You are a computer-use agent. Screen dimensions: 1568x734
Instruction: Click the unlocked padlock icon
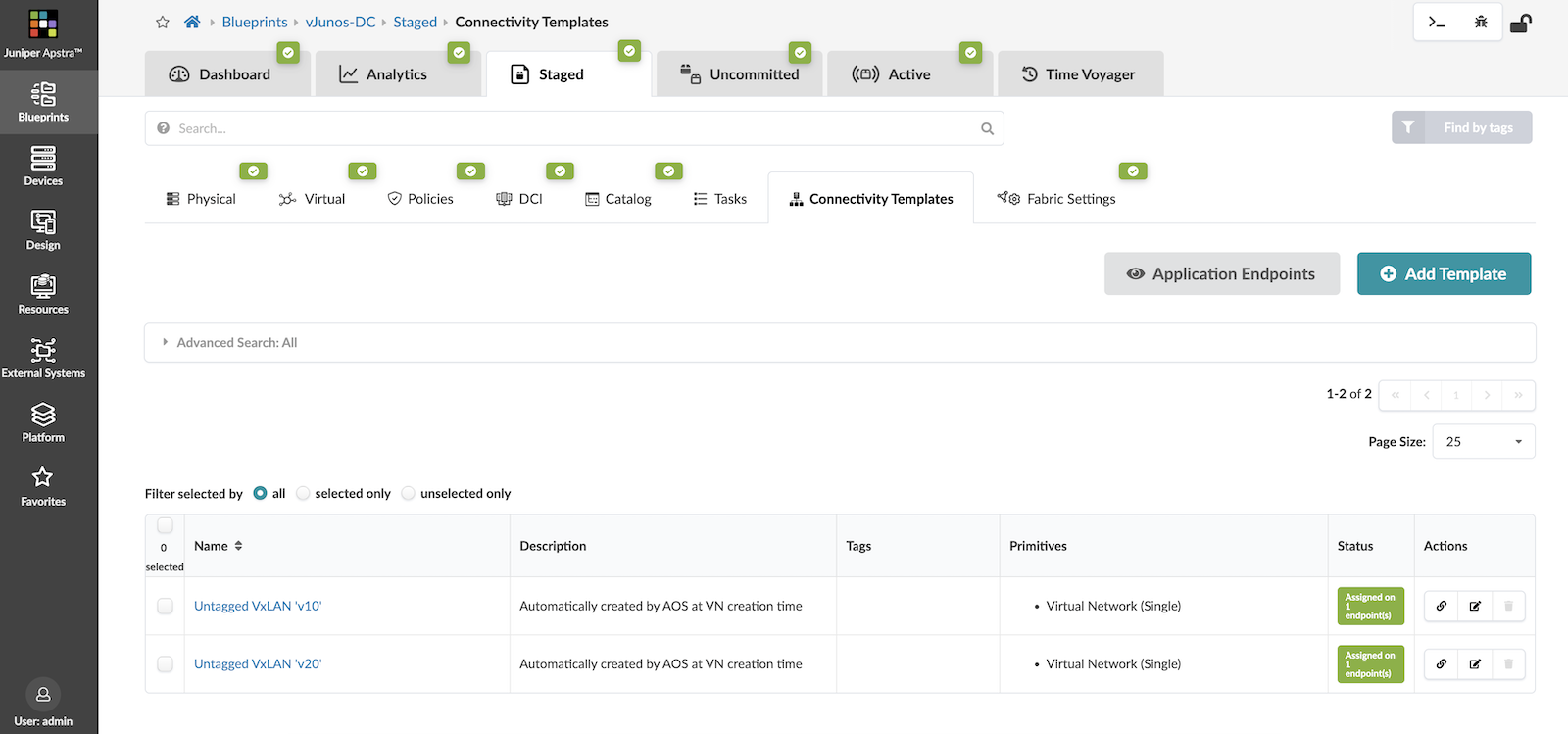(1520, 23)
